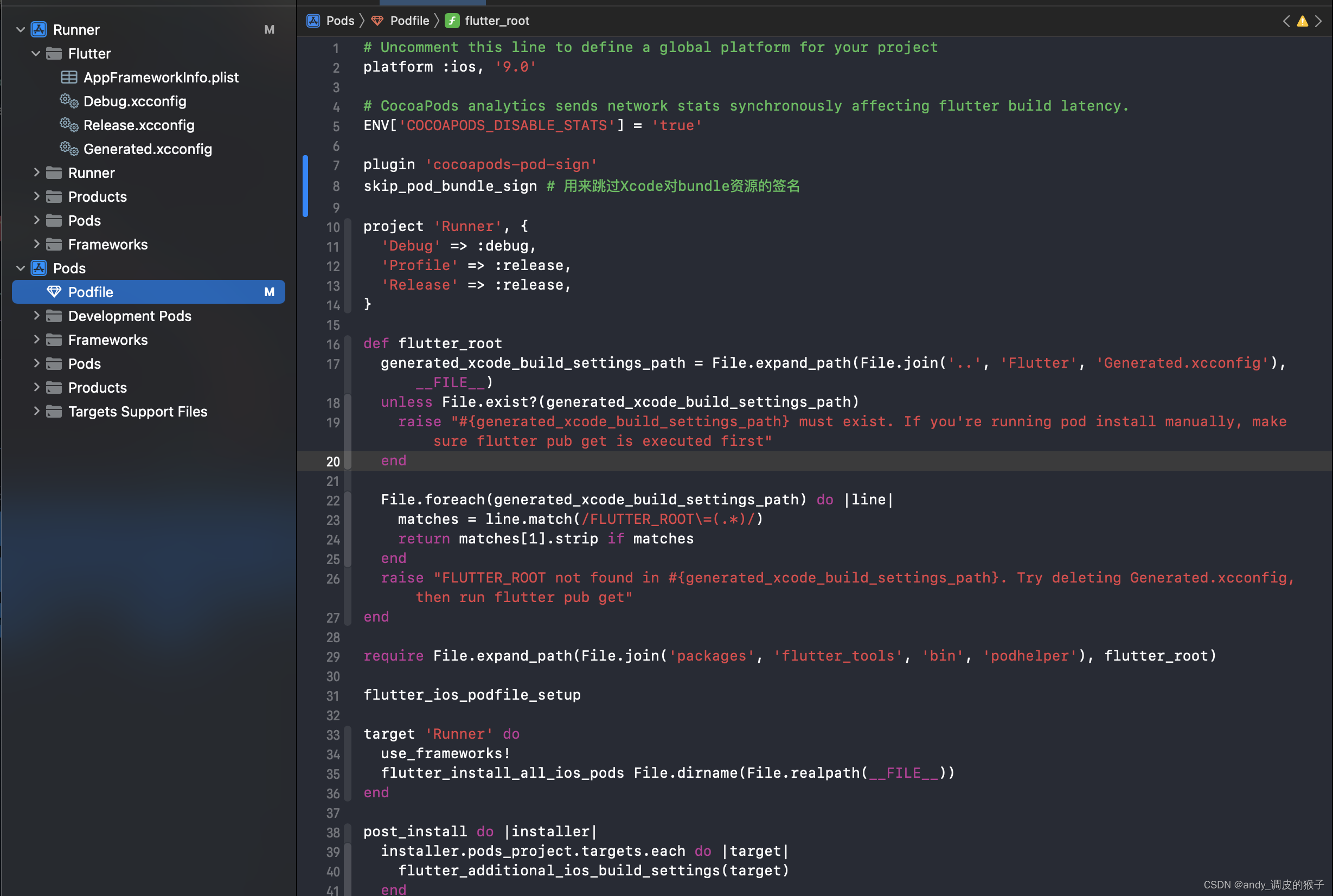This screenshot has width=1333, height=896.
Task: Click AppFrameworkInfo.plist table icon
Action: (69, 77)
